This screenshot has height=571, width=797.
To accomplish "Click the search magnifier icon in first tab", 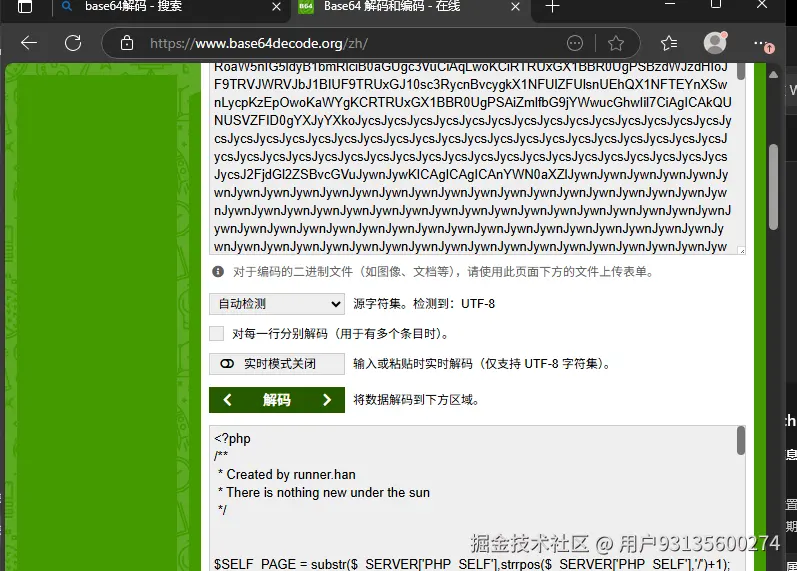I will coord(67,7).
